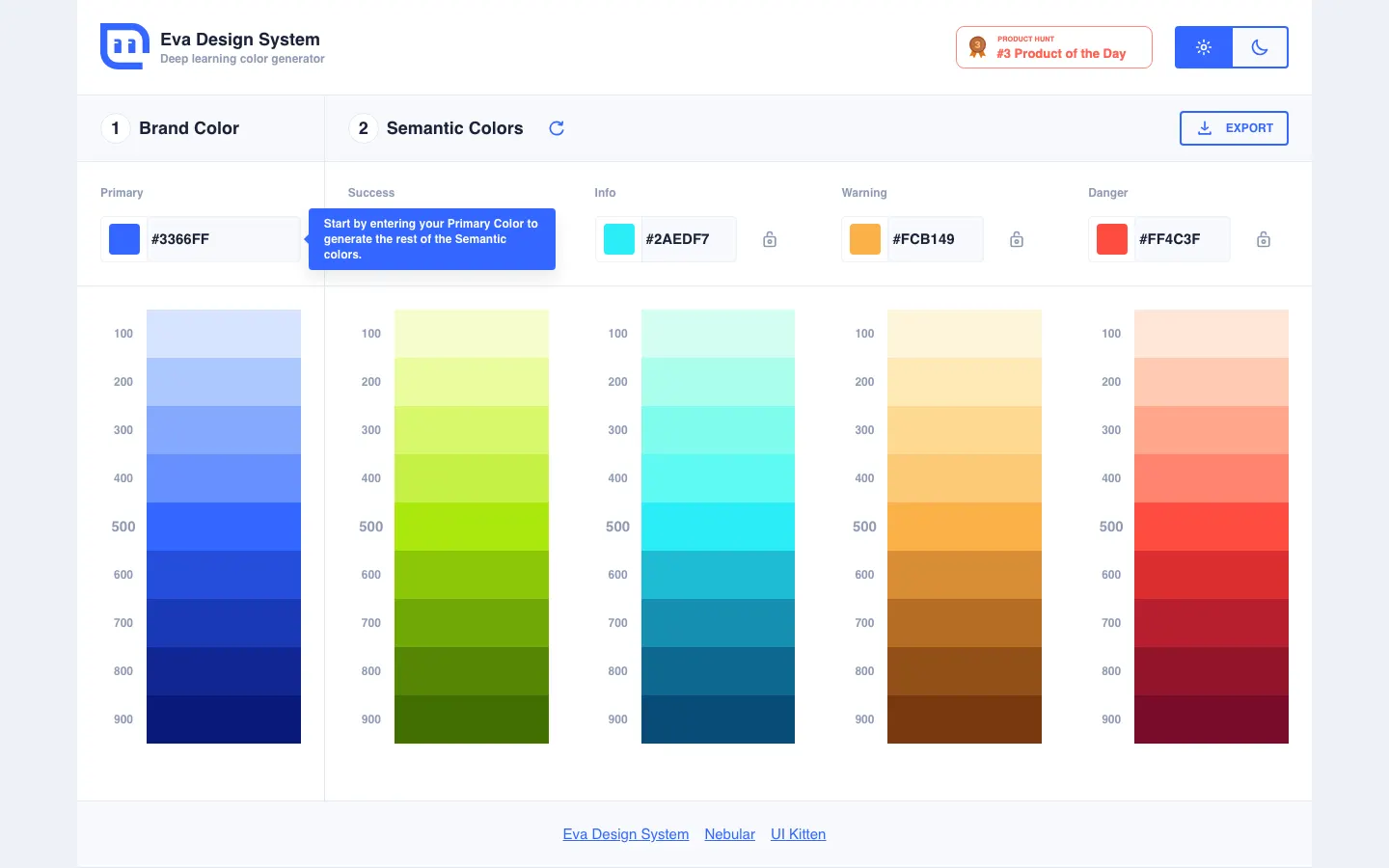This screenshot has width=1389, height=868.
Task: Click the Info hex value field
Action: point(687,239)
